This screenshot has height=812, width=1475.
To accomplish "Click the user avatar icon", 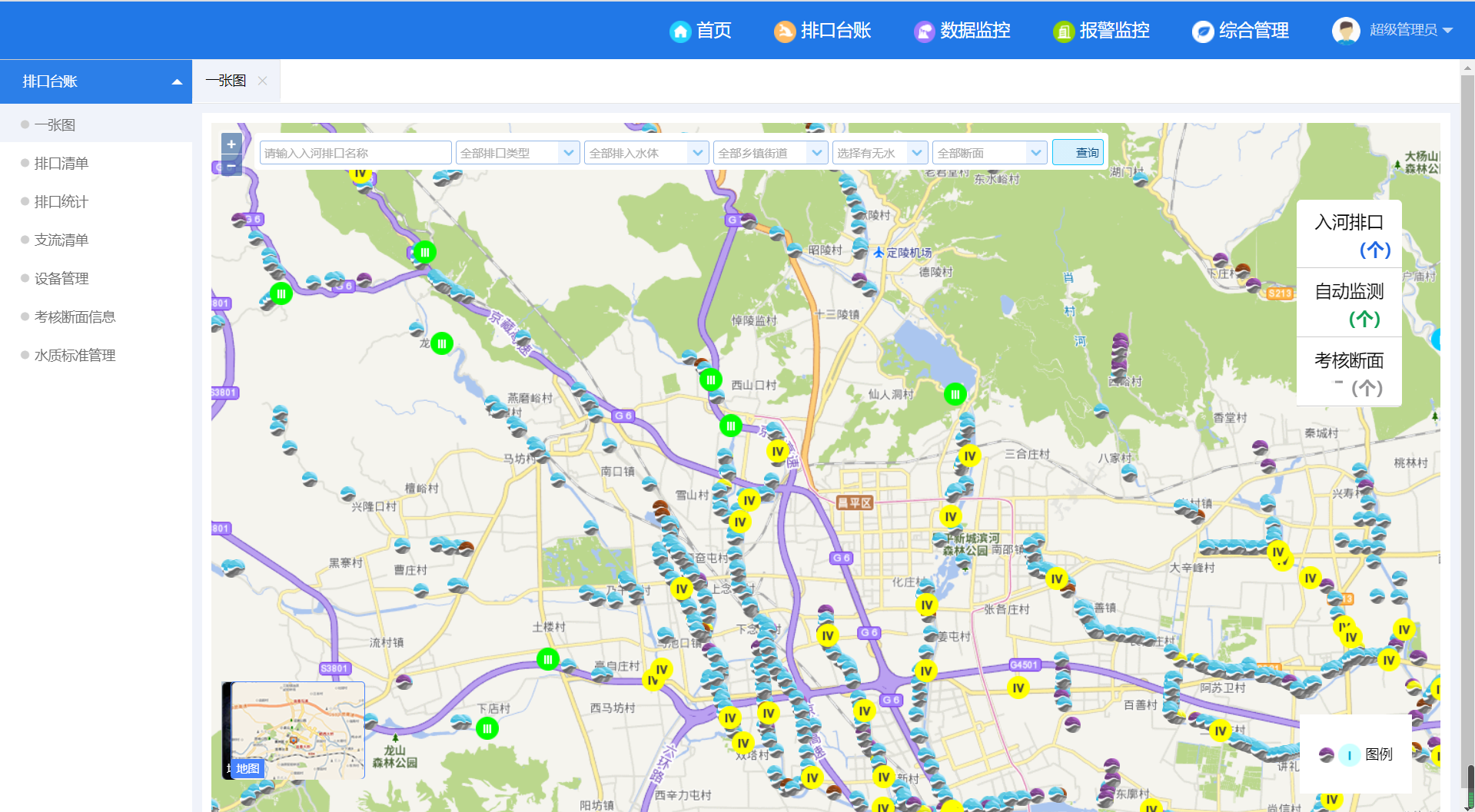I will point(1345,31).
